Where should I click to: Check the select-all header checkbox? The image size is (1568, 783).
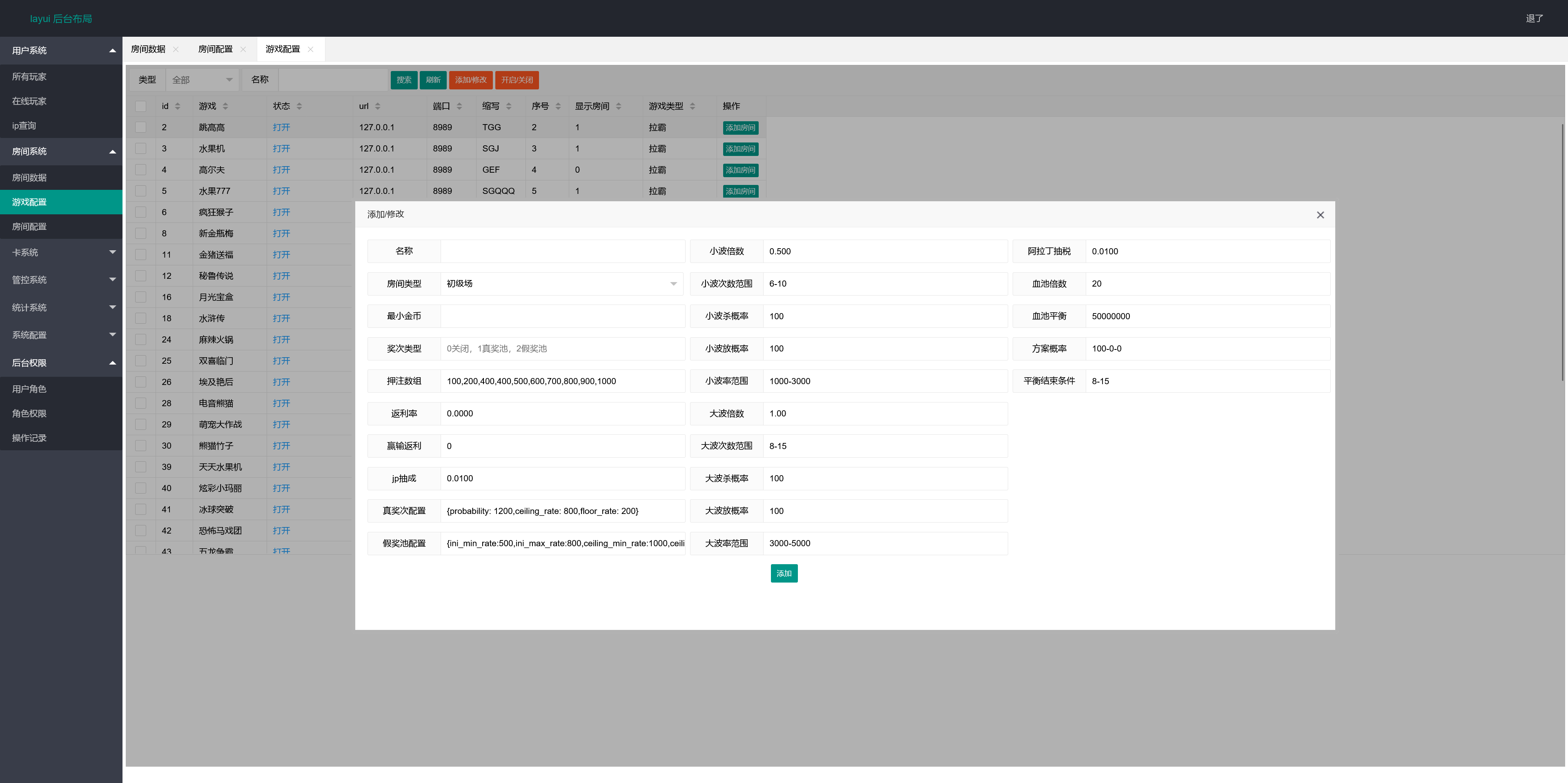140,106
